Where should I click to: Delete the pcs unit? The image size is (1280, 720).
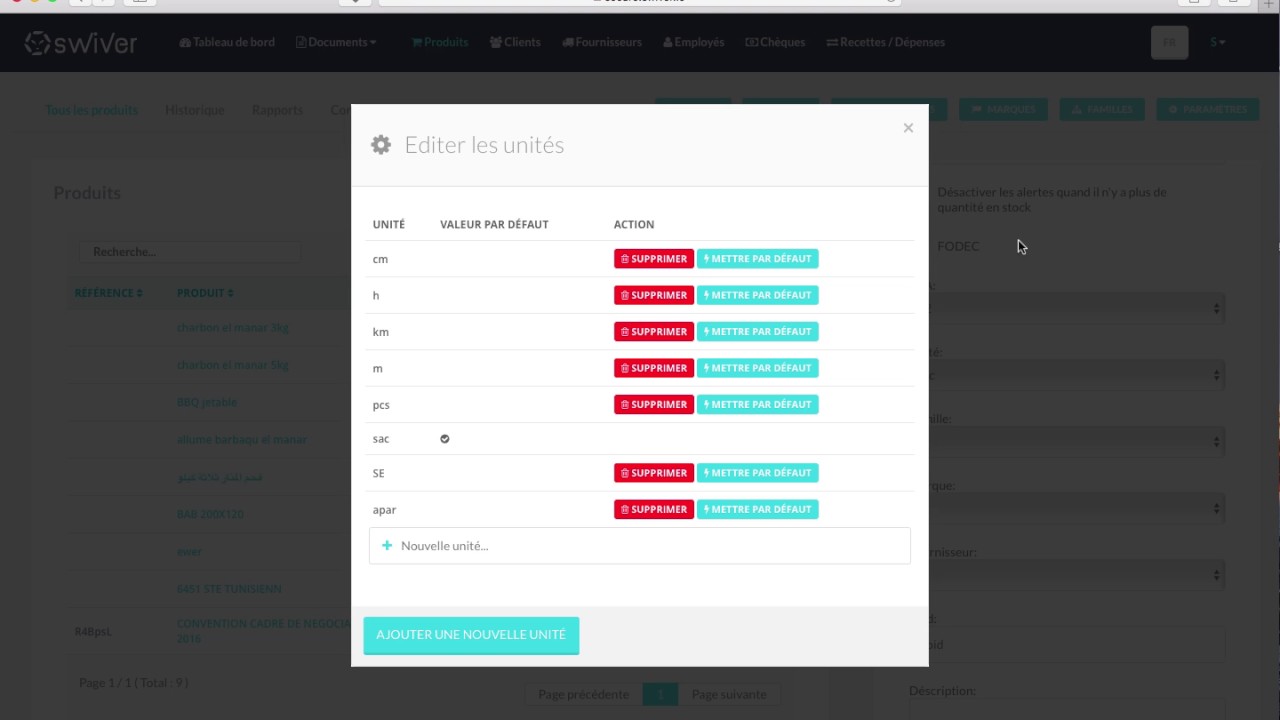(653, 405)
